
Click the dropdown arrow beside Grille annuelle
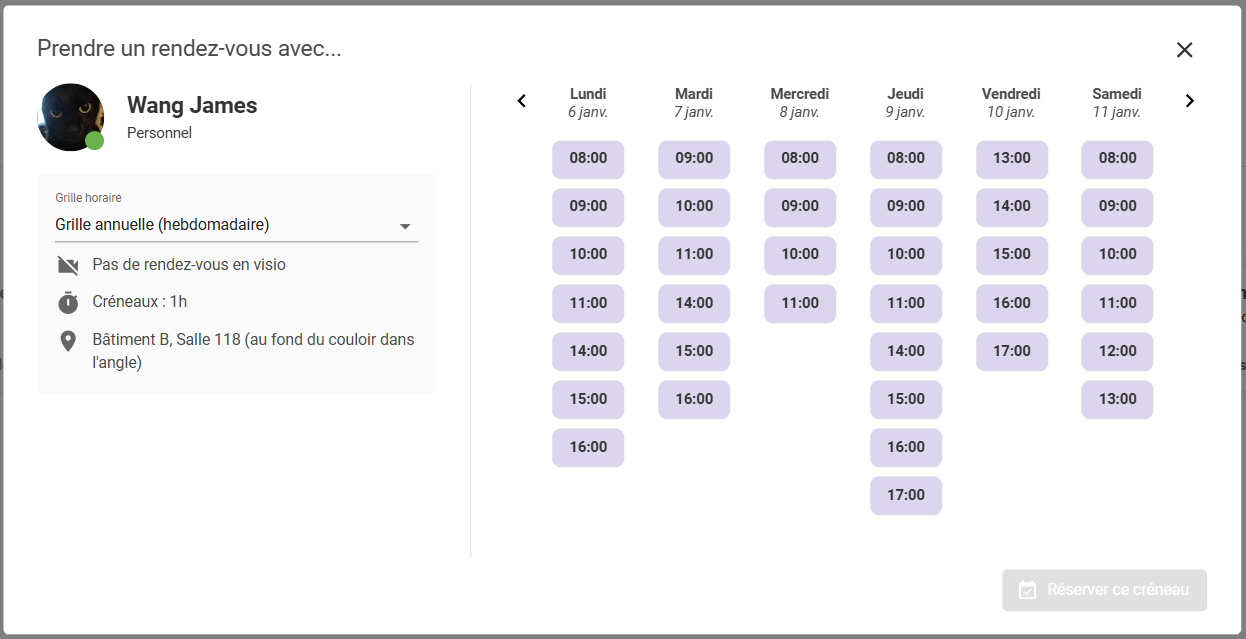[405, 226]
